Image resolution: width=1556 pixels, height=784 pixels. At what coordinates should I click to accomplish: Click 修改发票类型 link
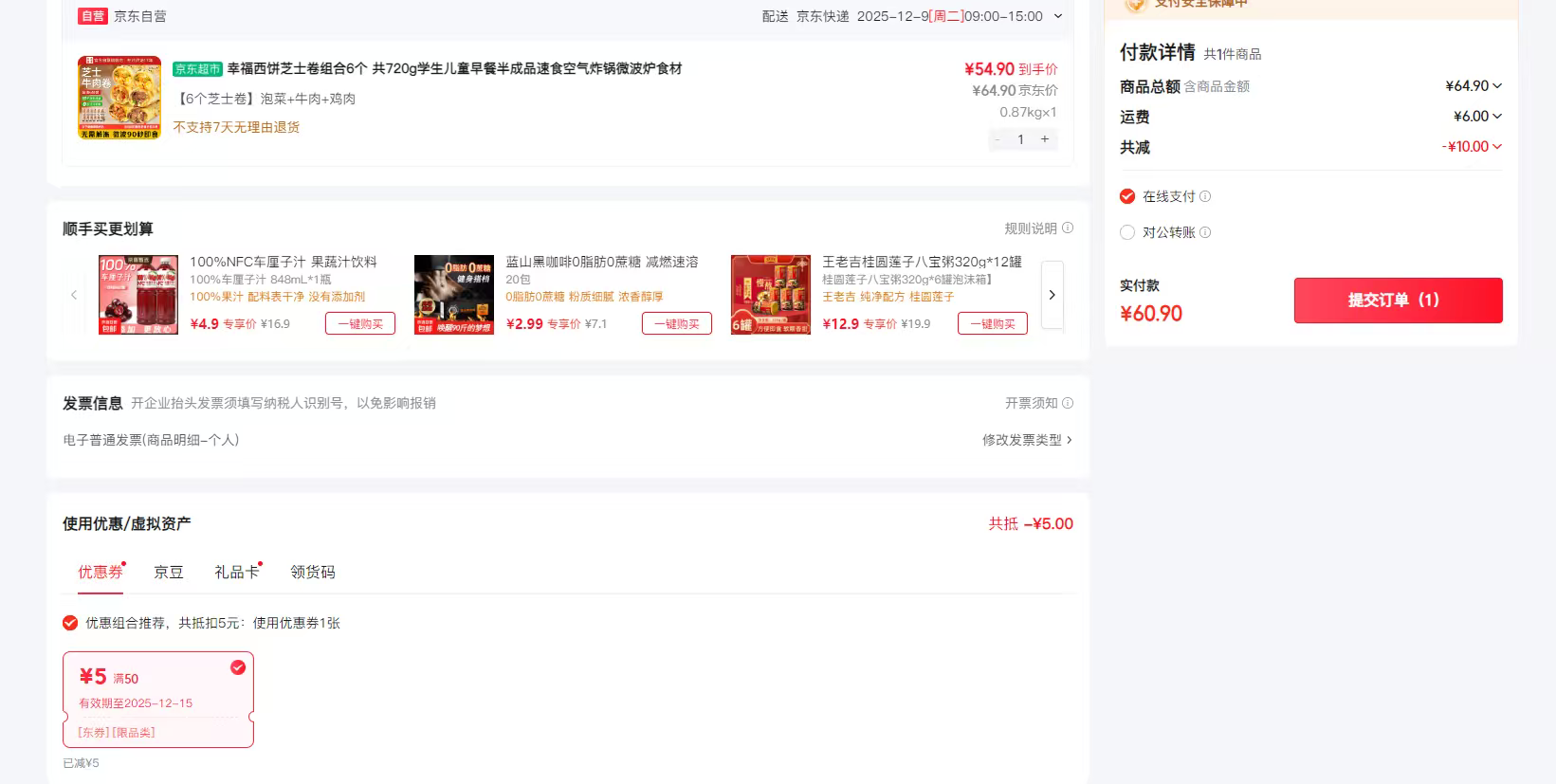(1027, 440)
